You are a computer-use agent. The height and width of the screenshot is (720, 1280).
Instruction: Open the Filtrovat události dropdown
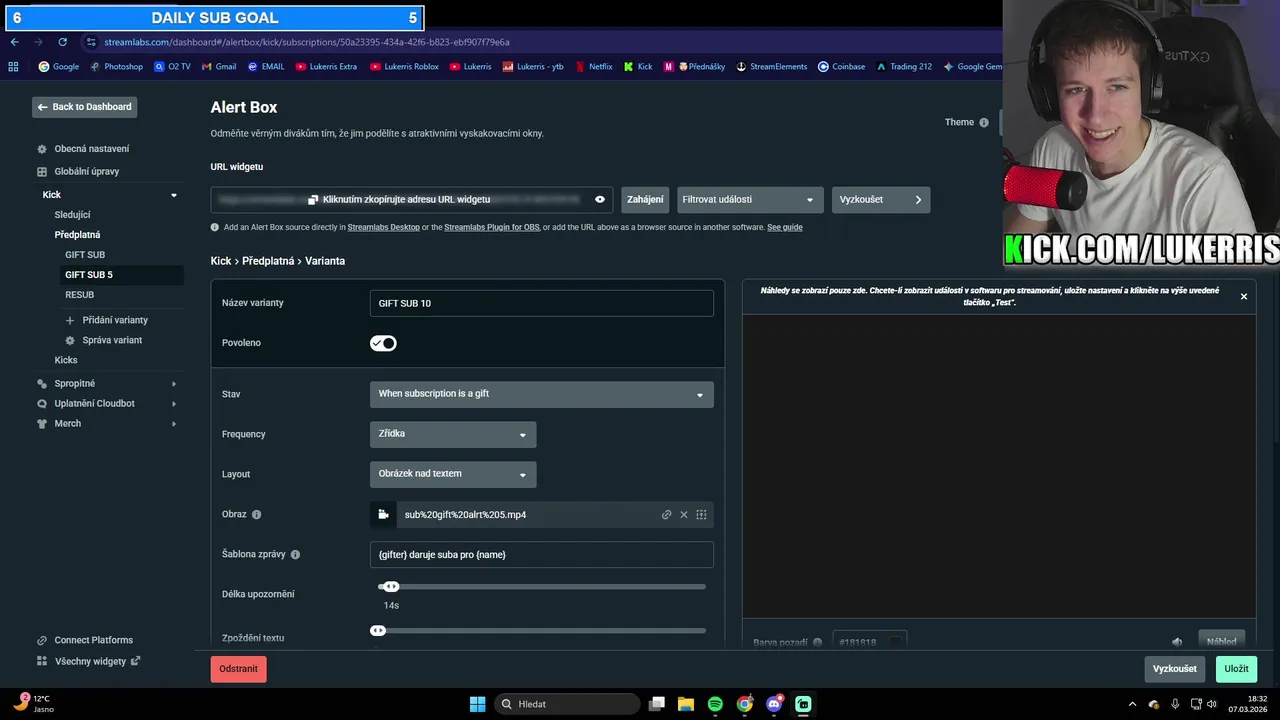tap(750, 200)
